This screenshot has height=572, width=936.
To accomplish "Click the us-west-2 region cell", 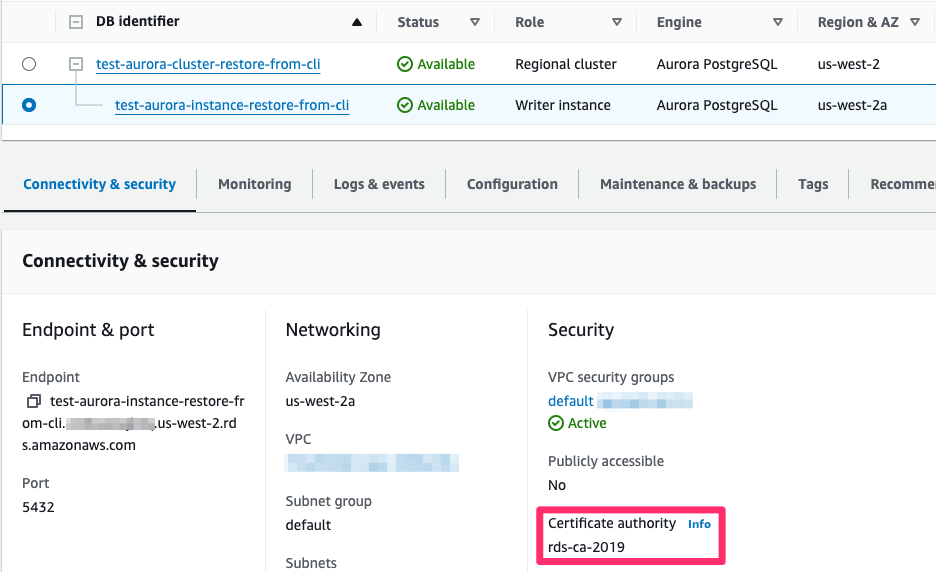I will 848,64.
